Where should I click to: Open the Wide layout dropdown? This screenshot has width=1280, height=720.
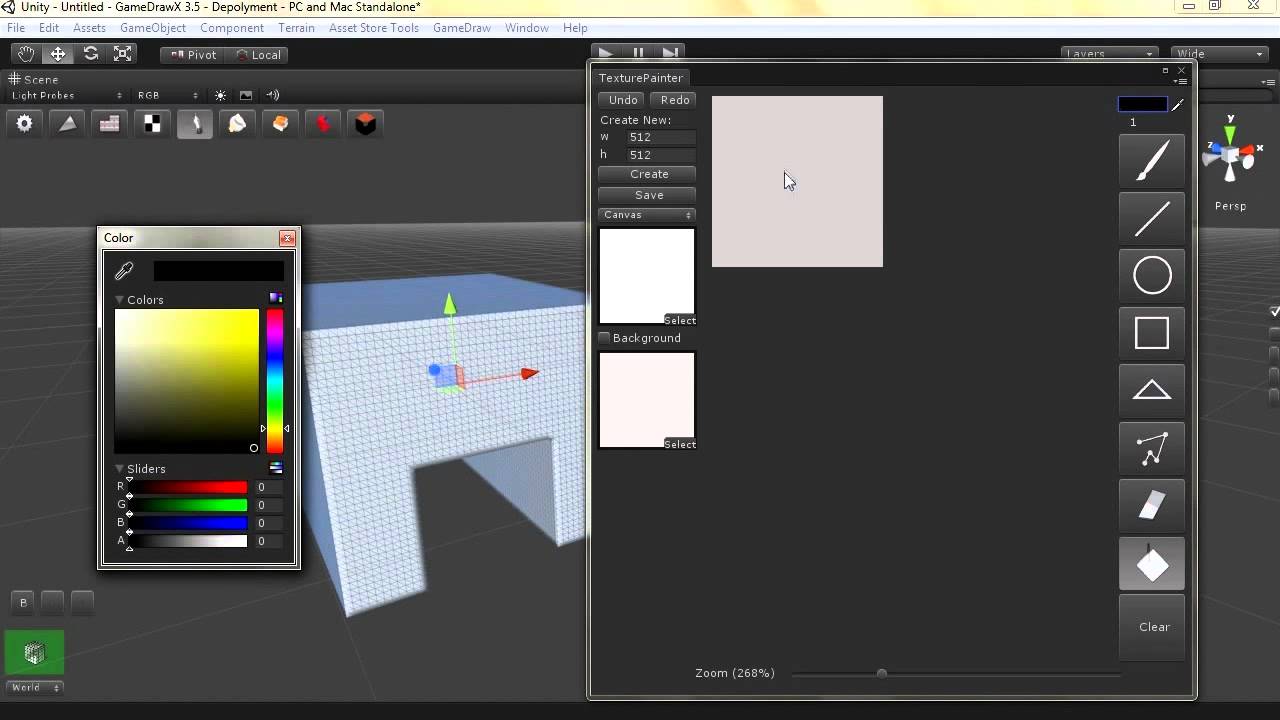pyautogui.click(x=1220, y=53)
